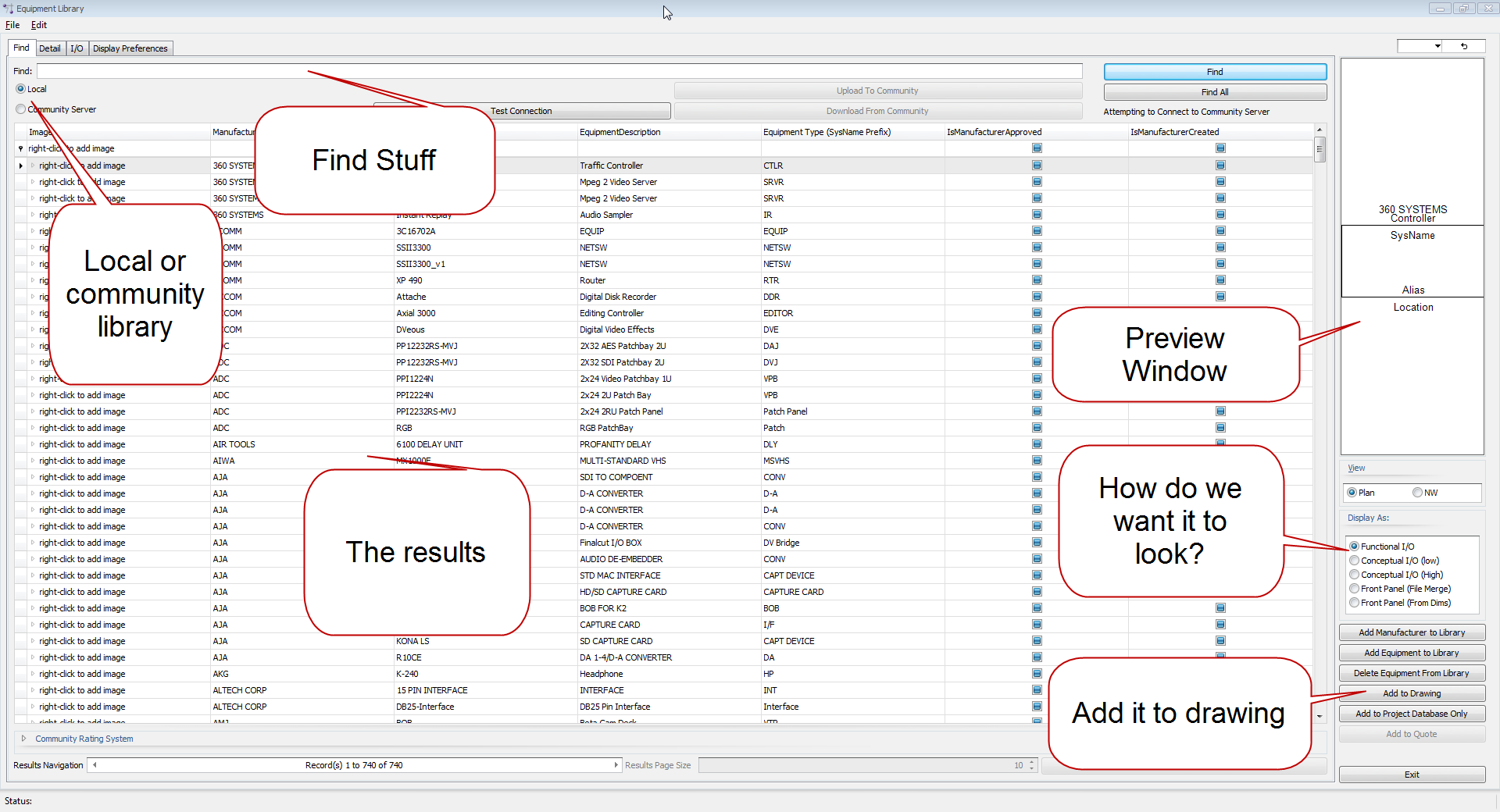Expand the AIR TOOLS 6100 DELAY UNIT row
Viewport: 1500px width, 812px height.
33,444
